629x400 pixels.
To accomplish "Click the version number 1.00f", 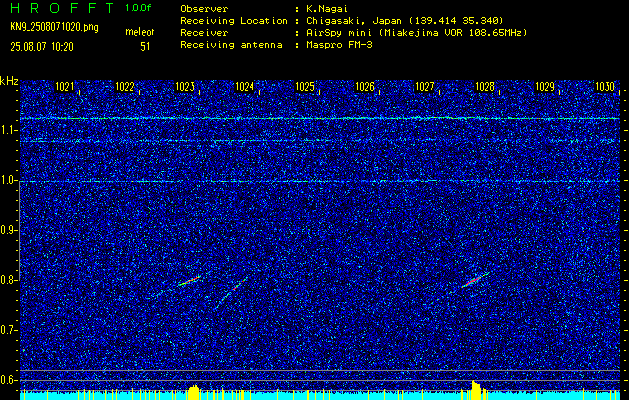I will point(138,8).
